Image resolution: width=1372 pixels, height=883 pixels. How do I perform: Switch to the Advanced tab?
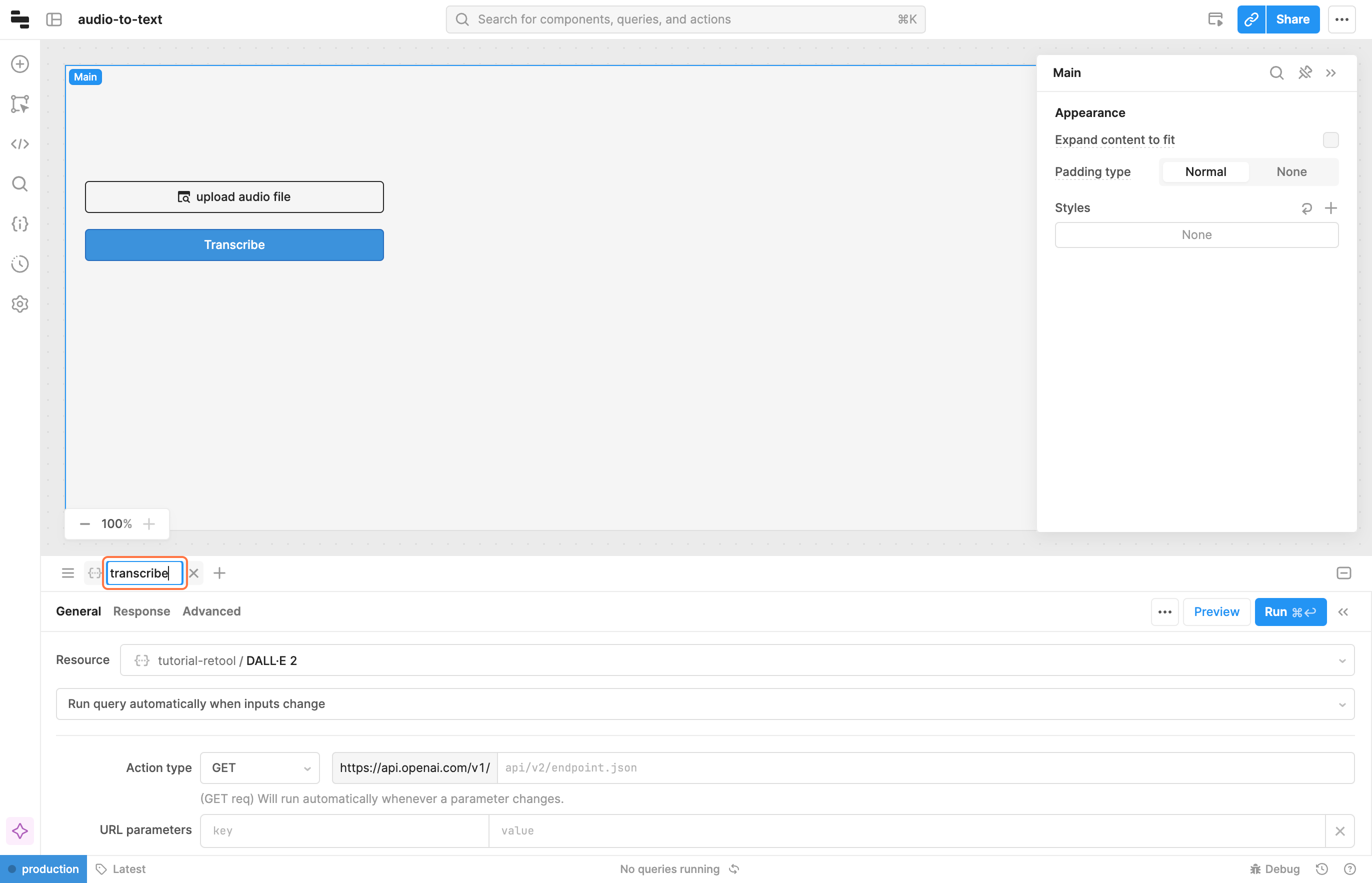click(x=211, y=611)
